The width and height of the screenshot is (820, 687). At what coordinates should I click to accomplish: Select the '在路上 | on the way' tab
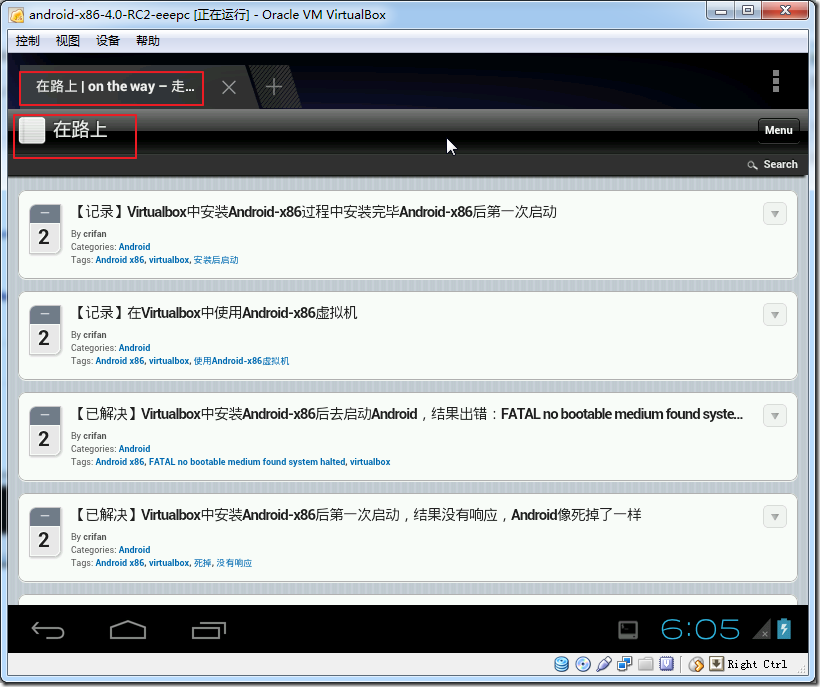pos(115,86)
